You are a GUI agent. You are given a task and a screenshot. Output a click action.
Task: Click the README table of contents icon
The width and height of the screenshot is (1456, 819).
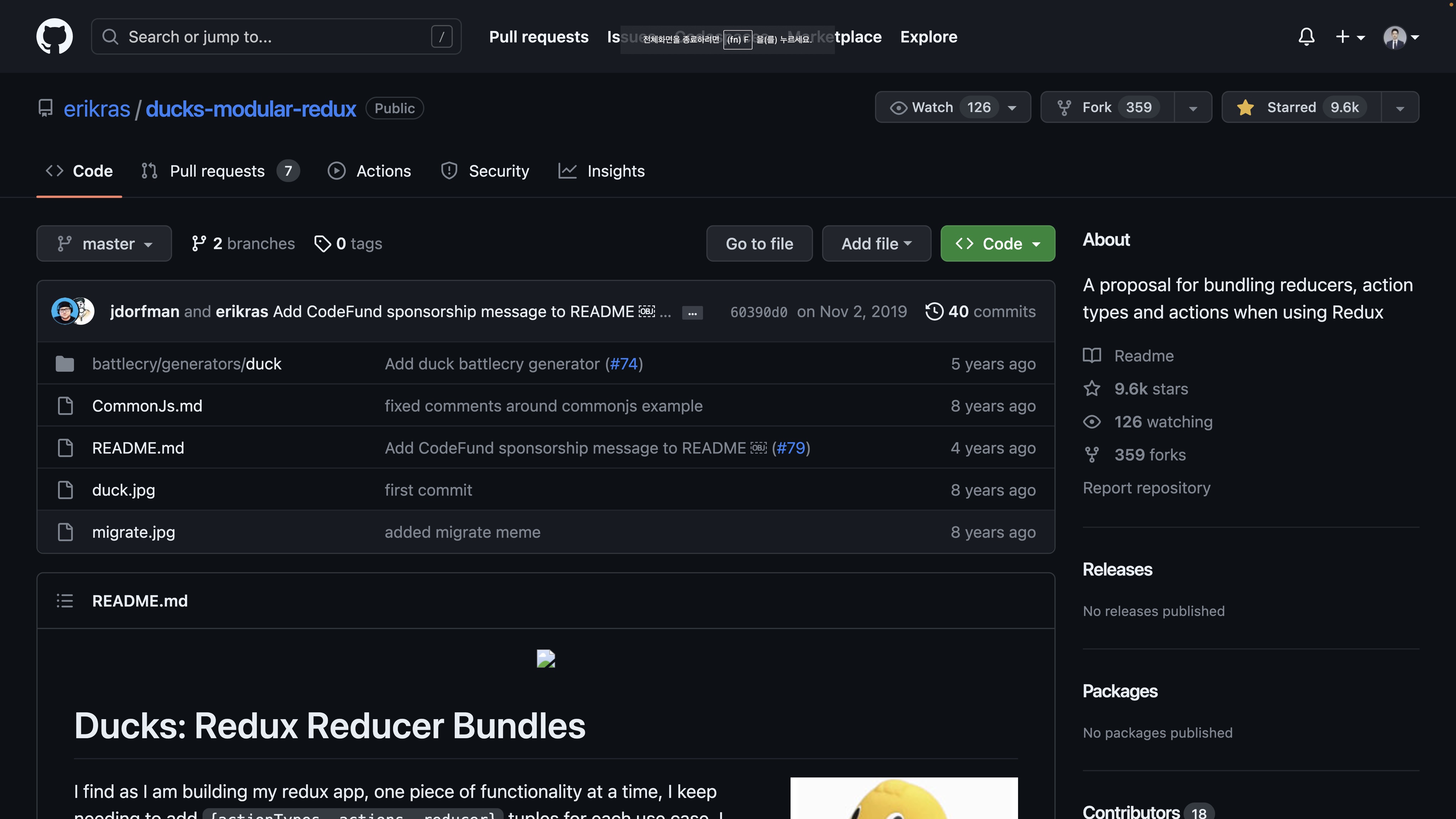coord(65,601)
